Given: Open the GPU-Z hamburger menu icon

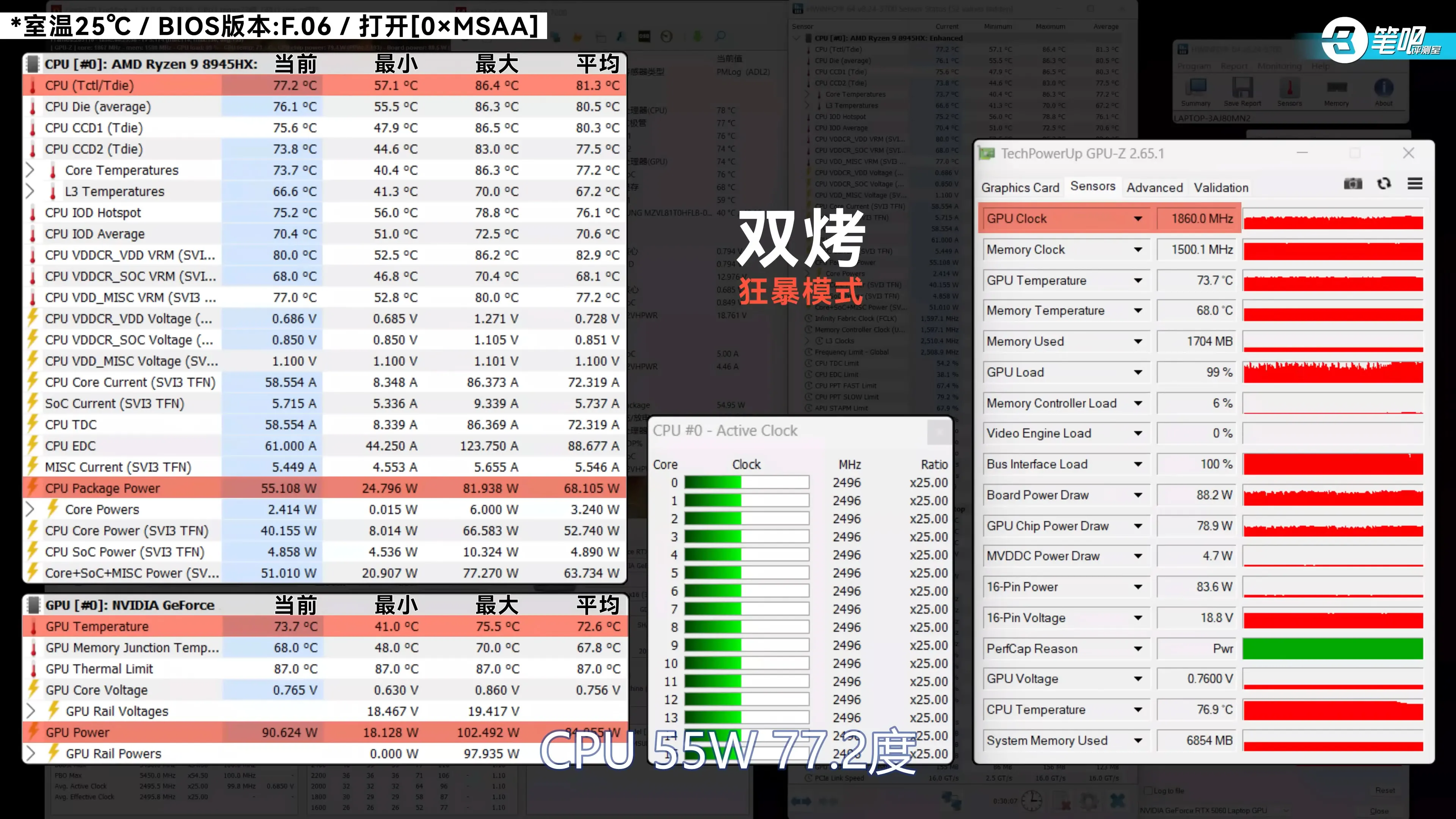Looking at the screenshot, I should click(x=1415, y=184).
